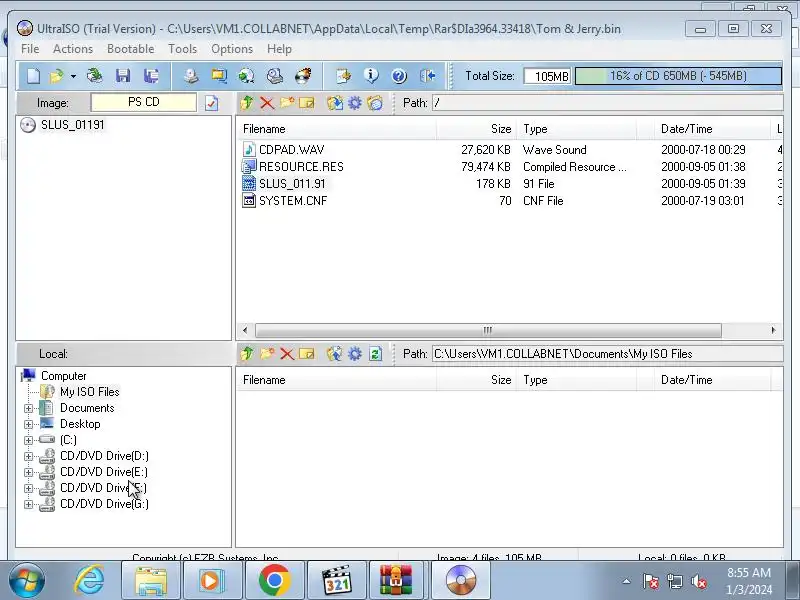This screenshot has width=800, height=600.
Task: Select the RESOURCE.RES file
Action: (301, 167)
